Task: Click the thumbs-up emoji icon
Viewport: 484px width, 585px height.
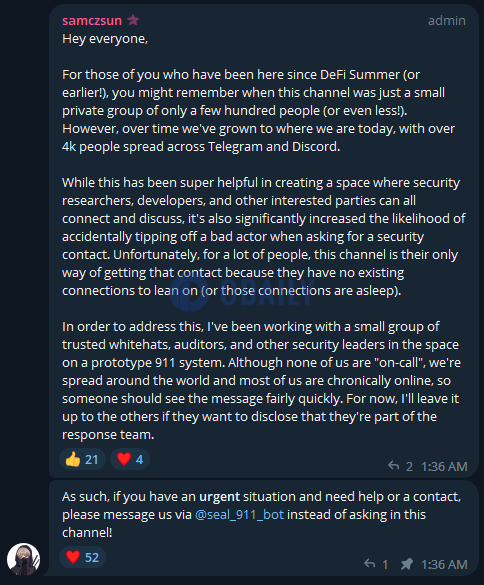Action: click(73, 459)
